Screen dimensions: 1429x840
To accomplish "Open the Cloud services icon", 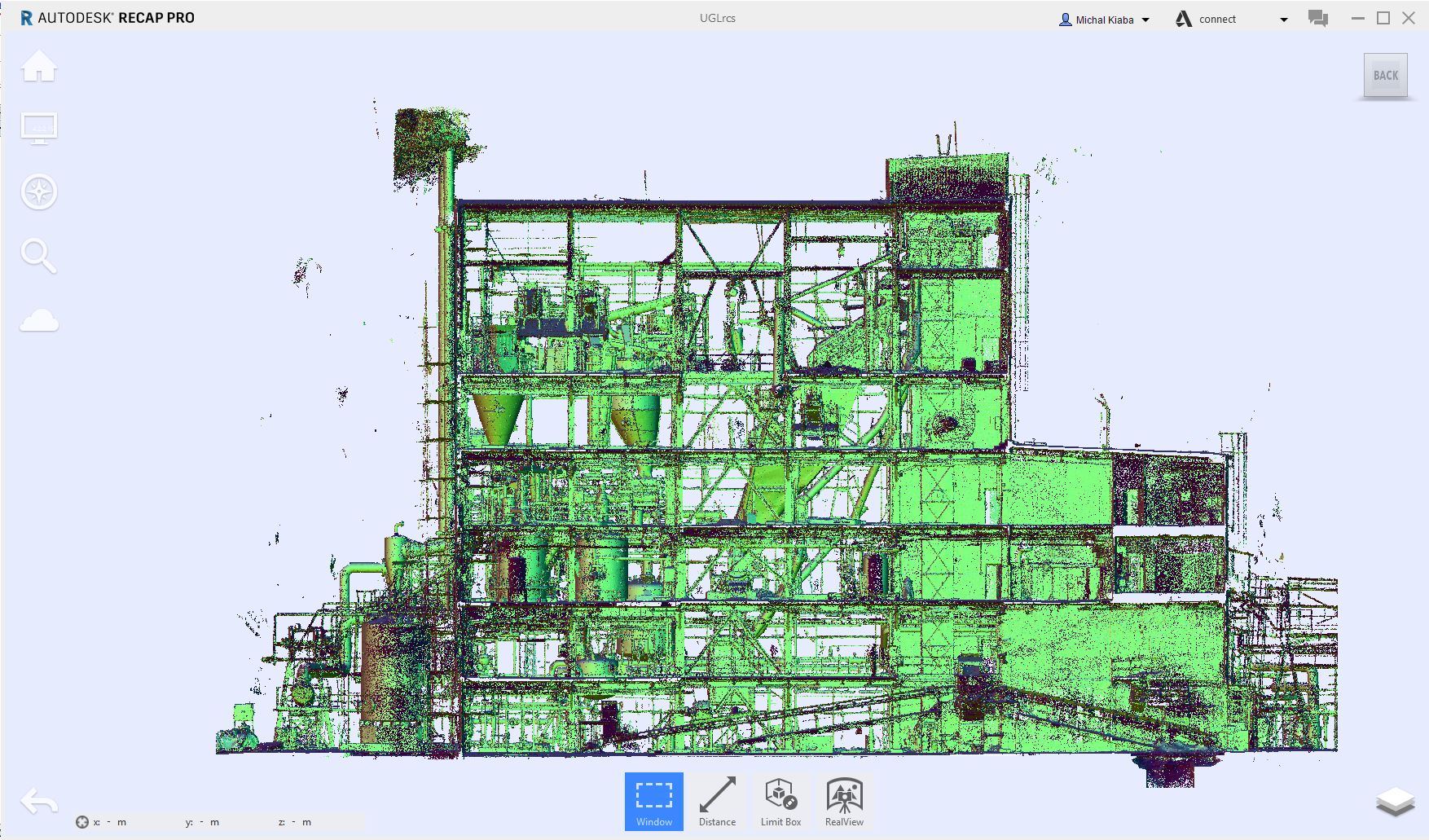I will [39, 320].
